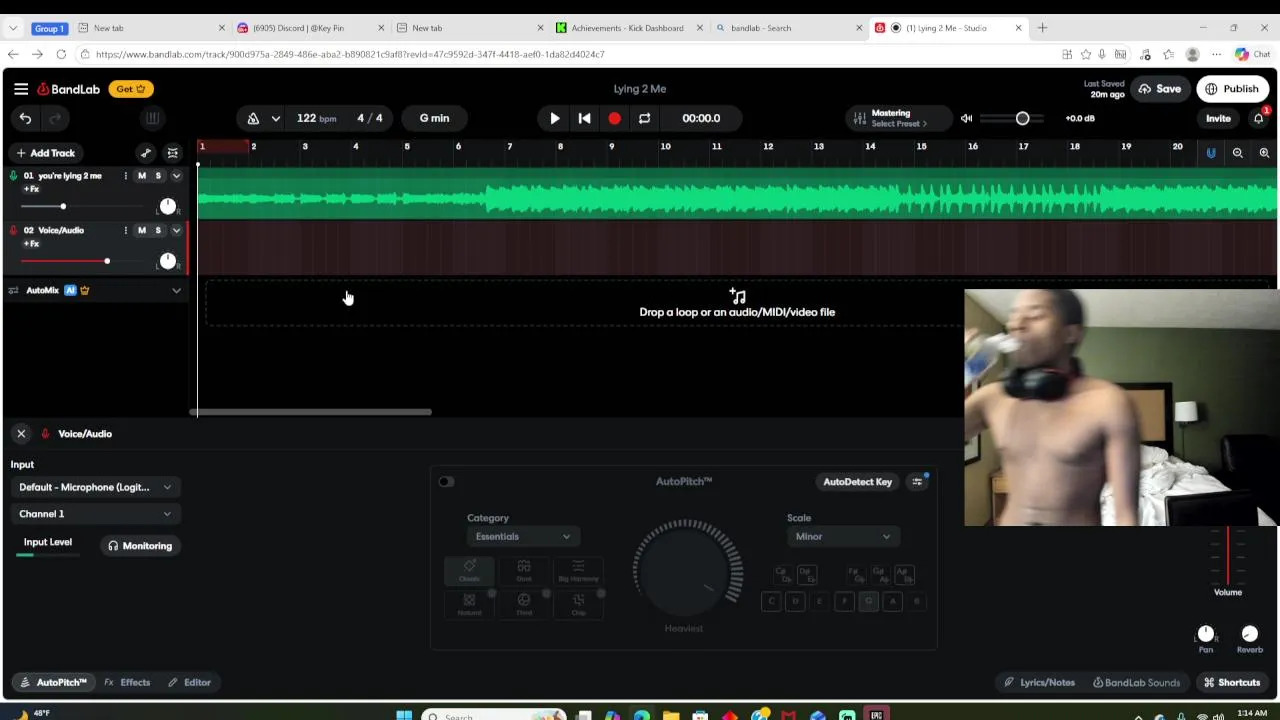Switch to AutoPitch tab
1280x720 pixels.
pyautogui.click(x=54, y=683)
